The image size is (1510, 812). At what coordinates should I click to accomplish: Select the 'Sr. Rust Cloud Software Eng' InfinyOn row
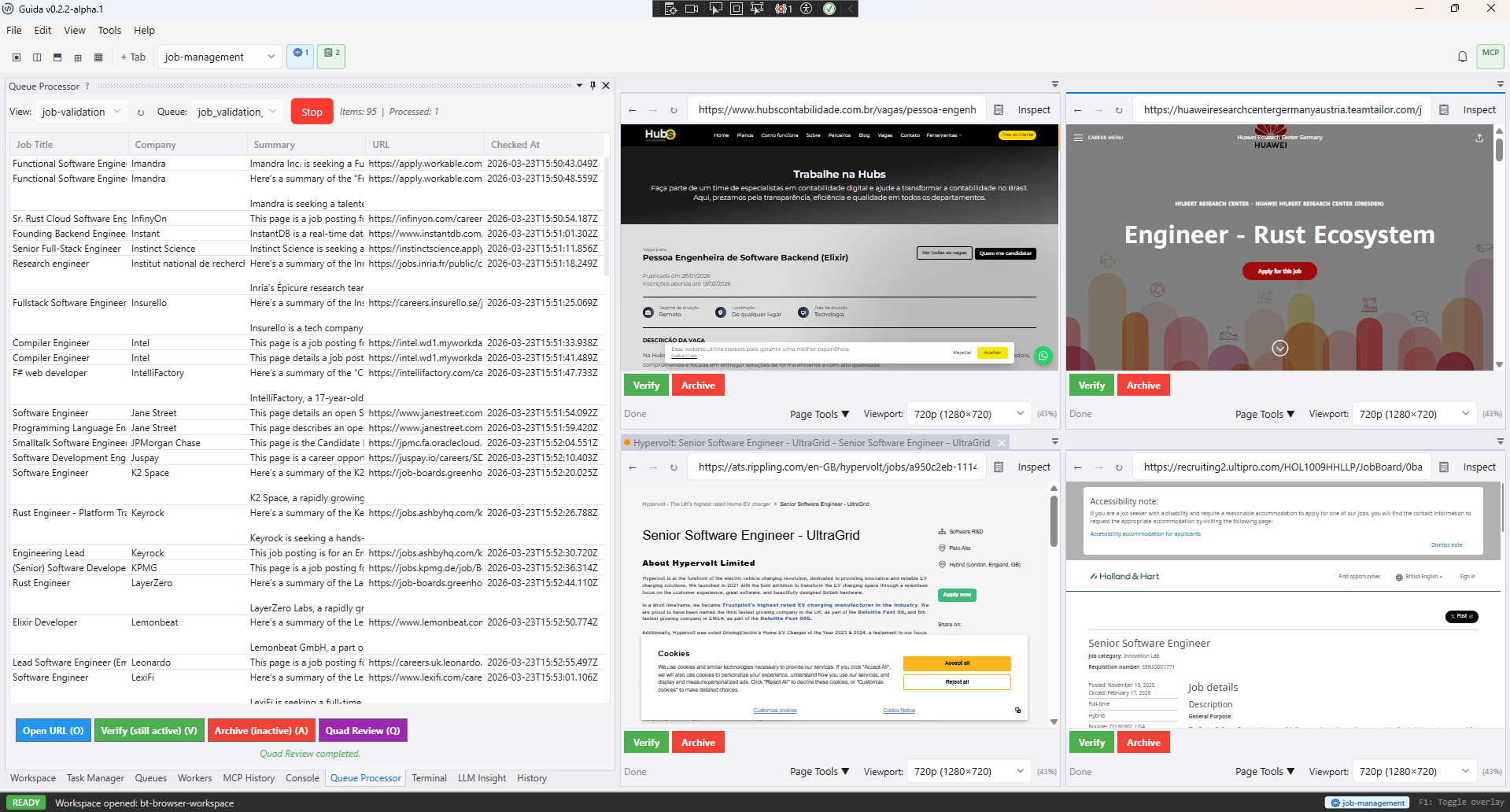308,219
